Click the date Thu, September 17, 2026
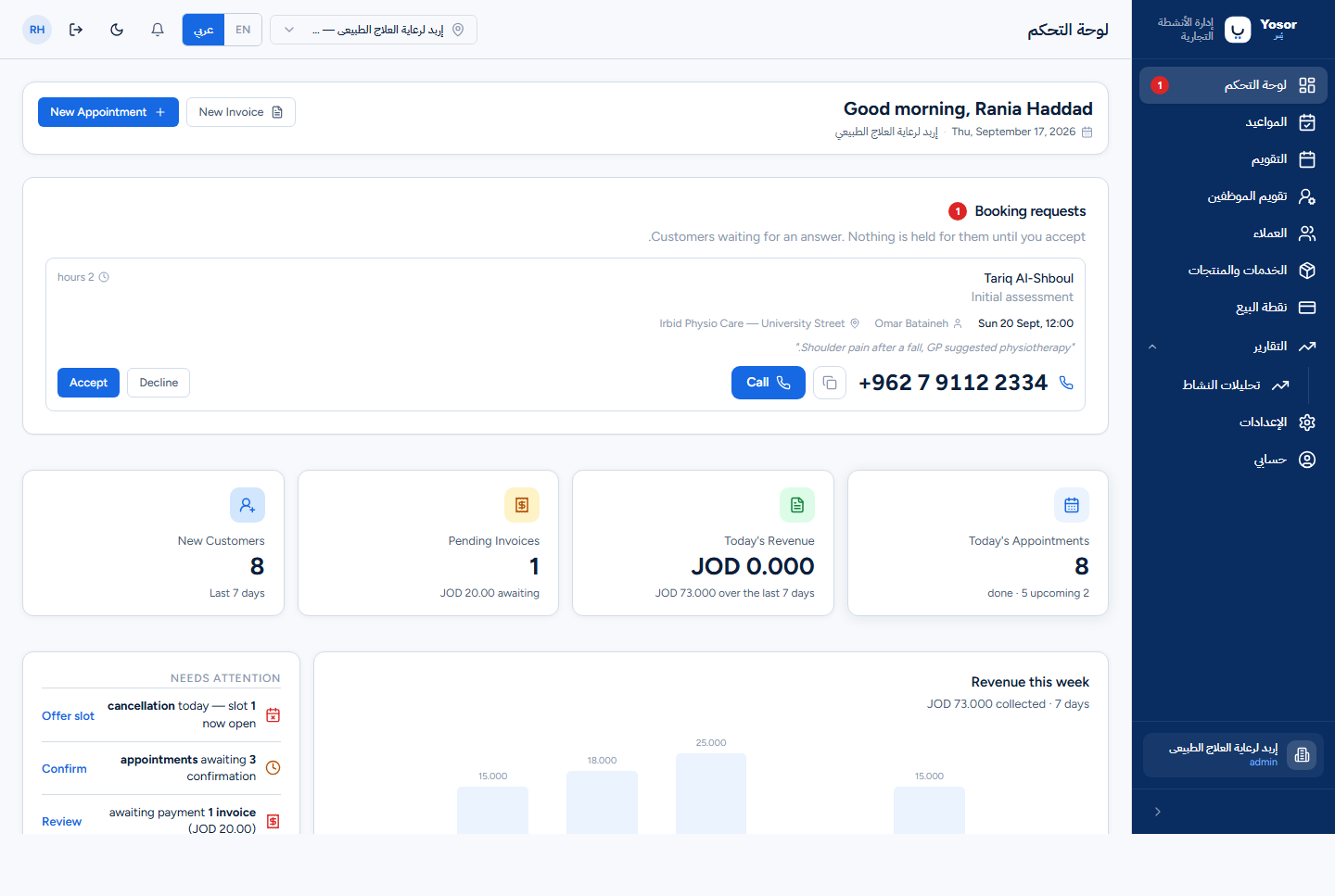 pos(1013,132)
